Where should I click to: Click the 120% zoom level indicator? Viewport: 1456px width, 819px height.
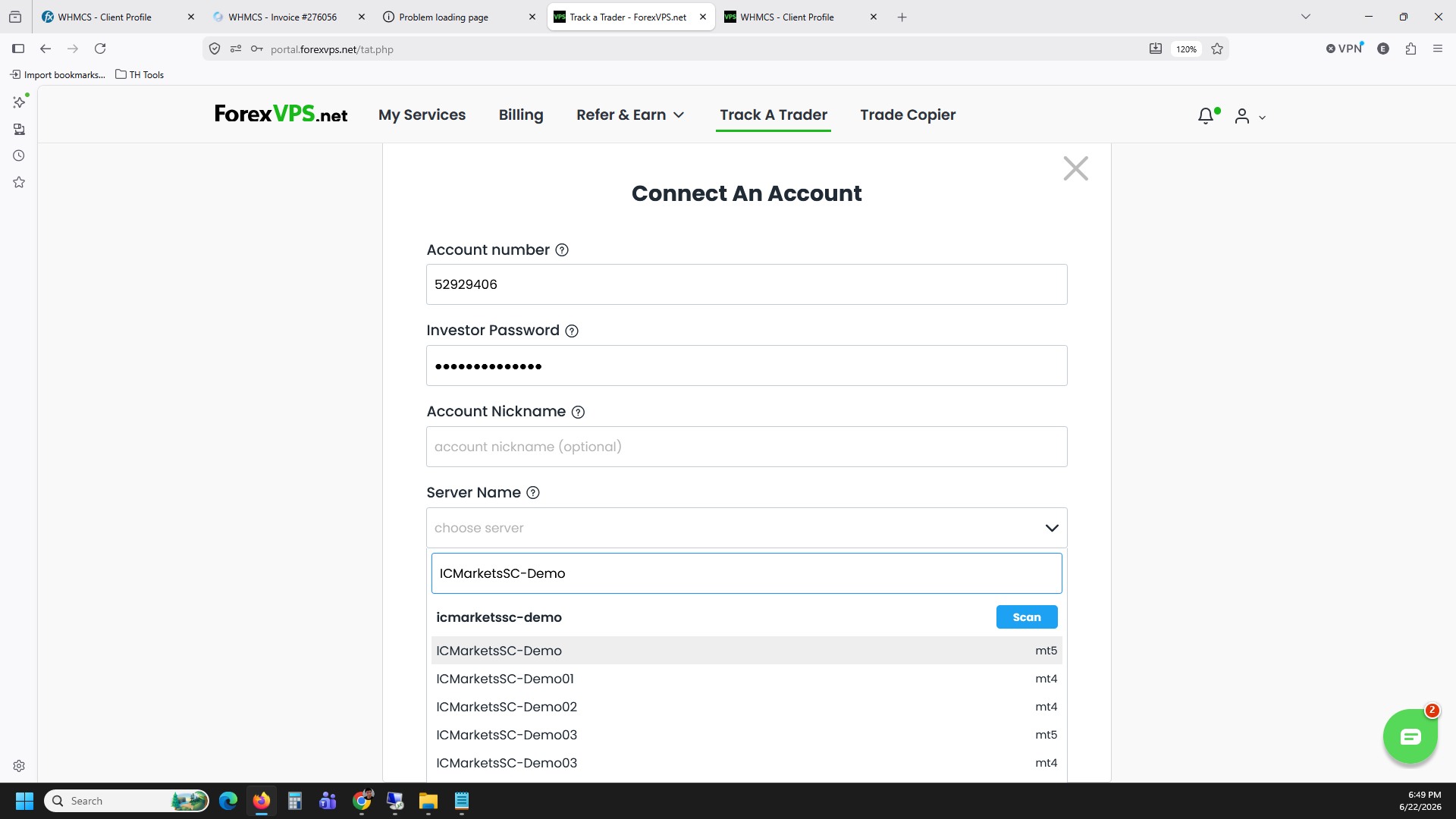point(1186,49)
